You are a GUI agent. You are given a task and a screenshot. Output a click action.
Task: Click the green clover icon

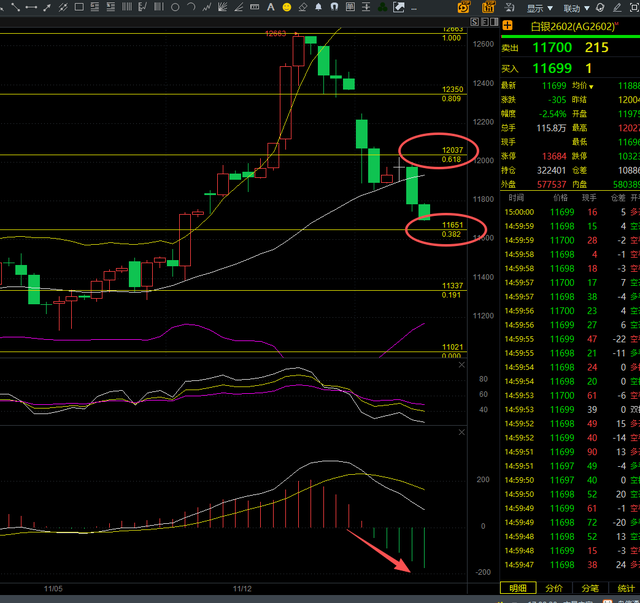382,7
